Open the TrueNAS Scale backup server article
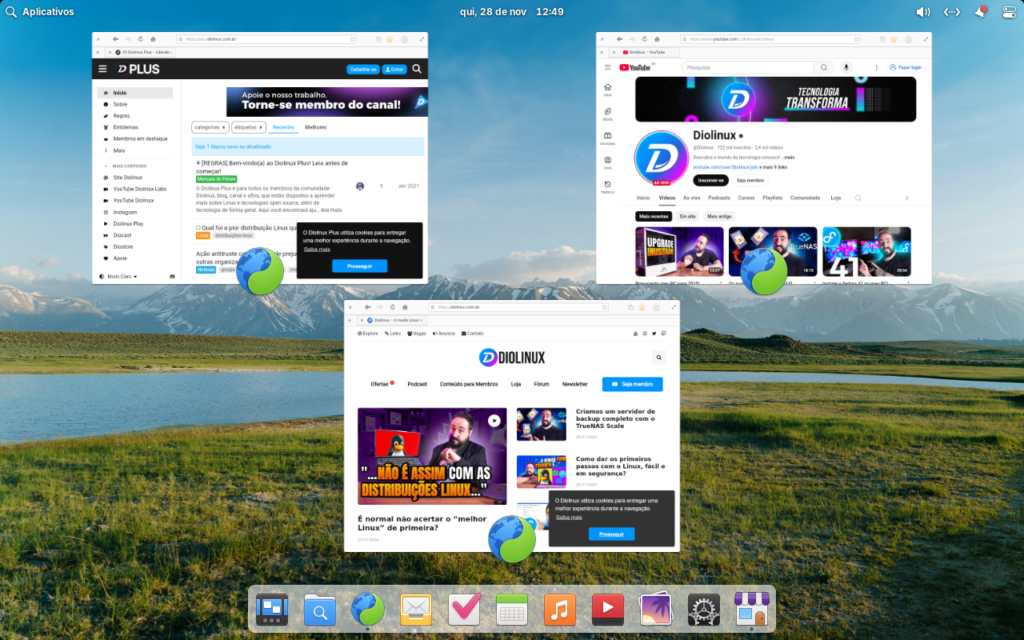This screenshot has height=640, width=1024. tap(615, 419)
